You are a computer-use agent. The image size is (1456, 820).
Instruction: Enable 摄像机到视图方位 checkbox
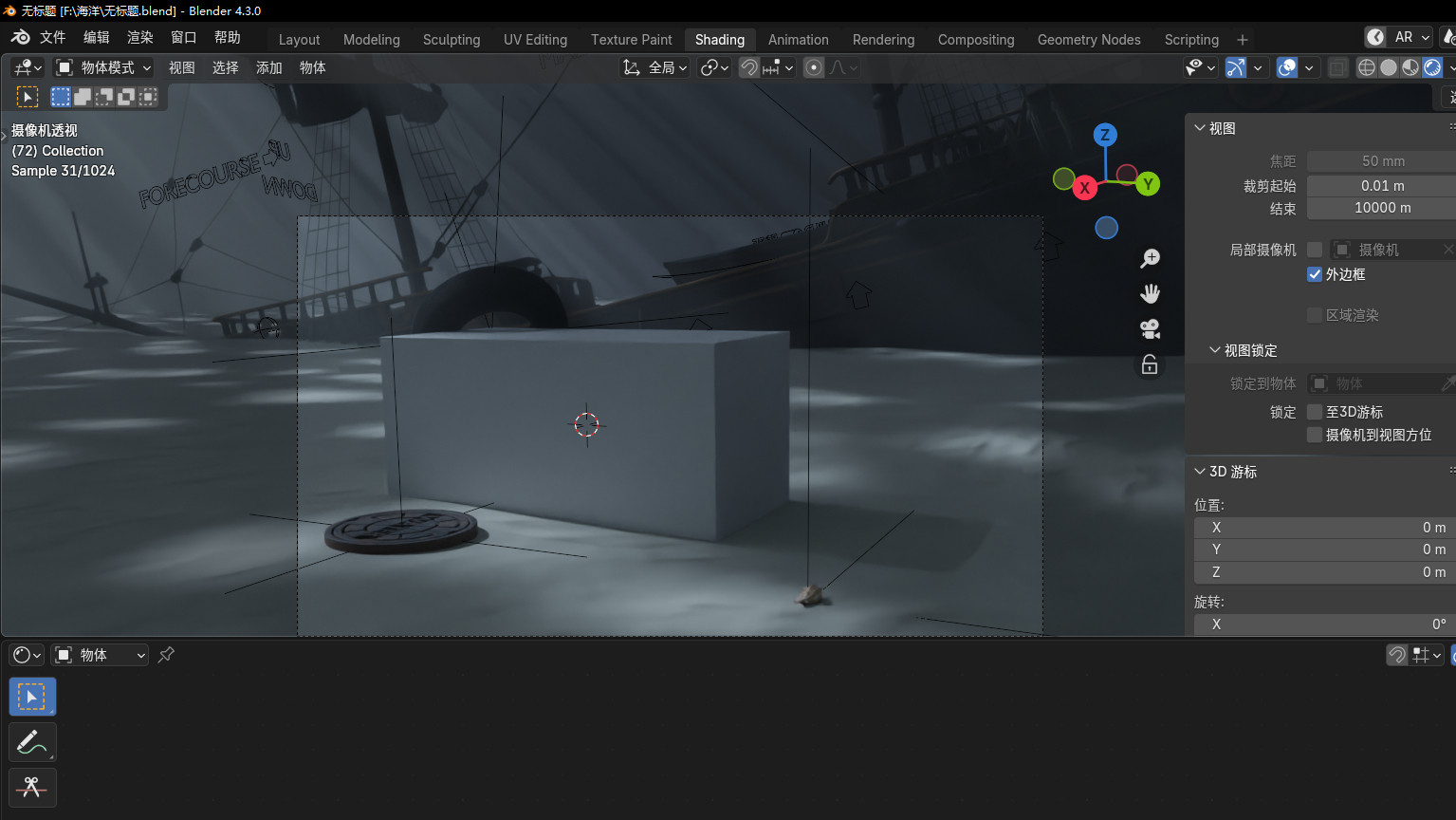(x=1315, y=435)
